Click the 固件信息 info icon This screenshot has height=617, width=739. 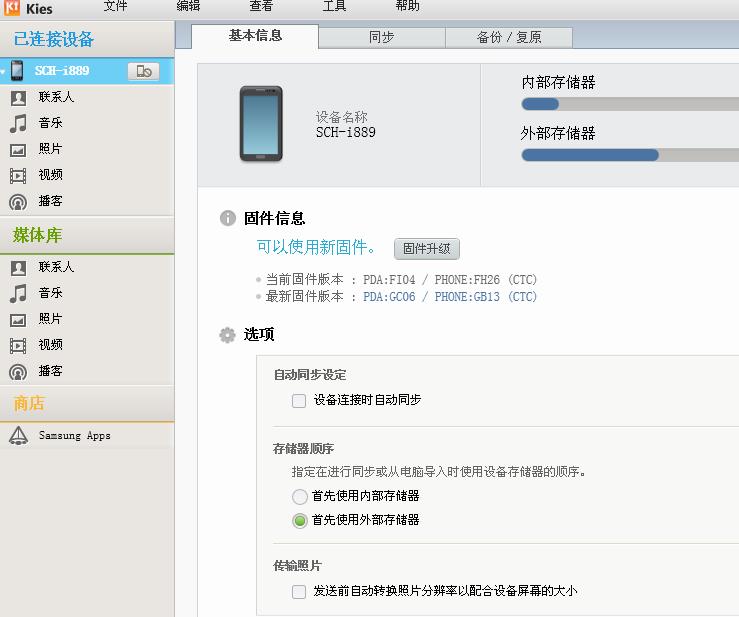tap(228, 218)
